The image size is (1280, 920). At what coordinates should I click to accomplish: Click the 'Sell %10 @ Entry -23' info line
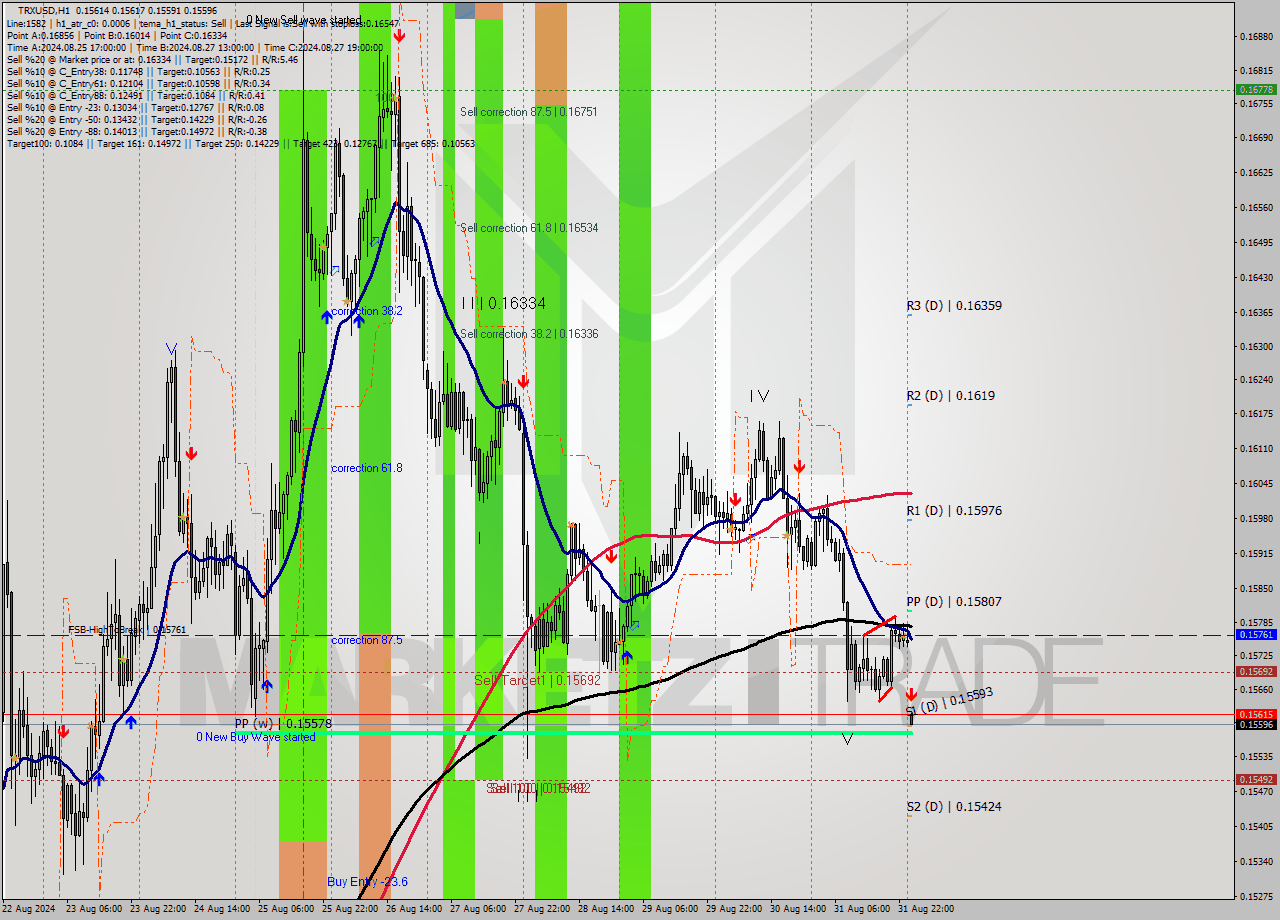click(135, 107)
